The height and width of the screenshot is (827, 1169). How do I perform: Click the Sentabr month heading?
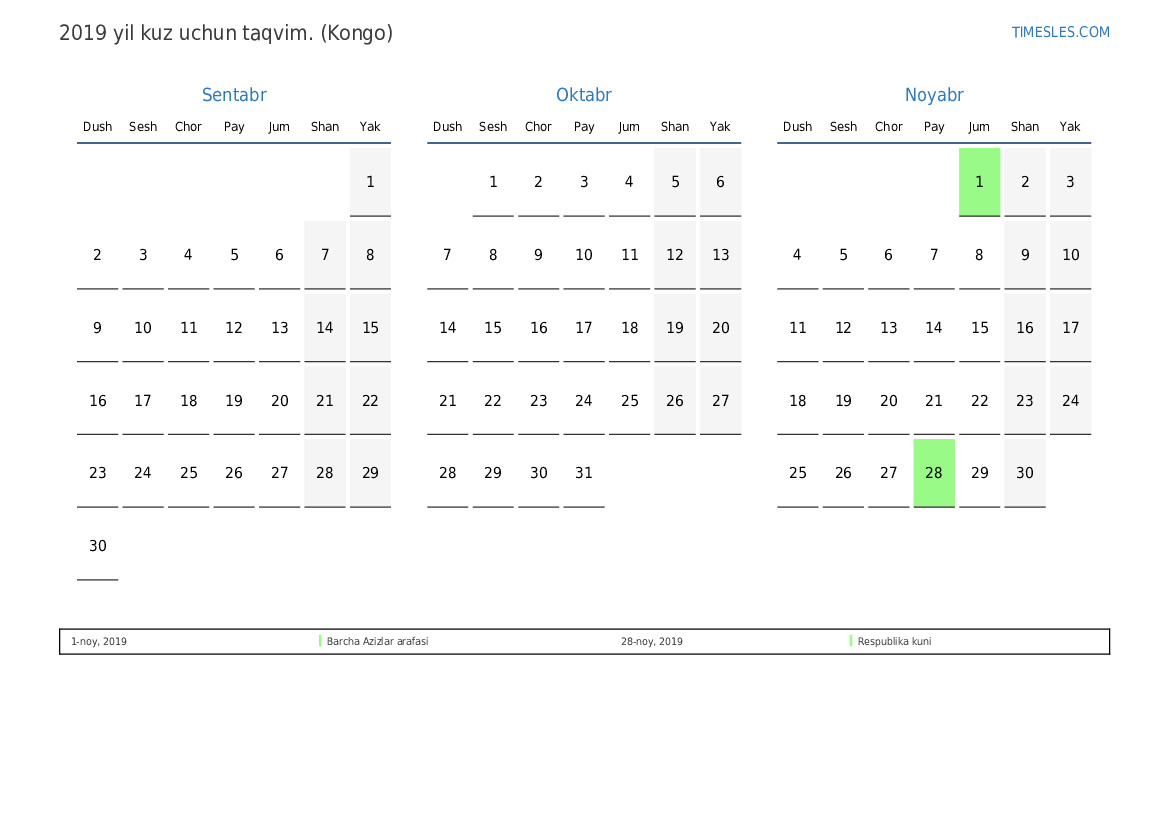tap(234, 95)
